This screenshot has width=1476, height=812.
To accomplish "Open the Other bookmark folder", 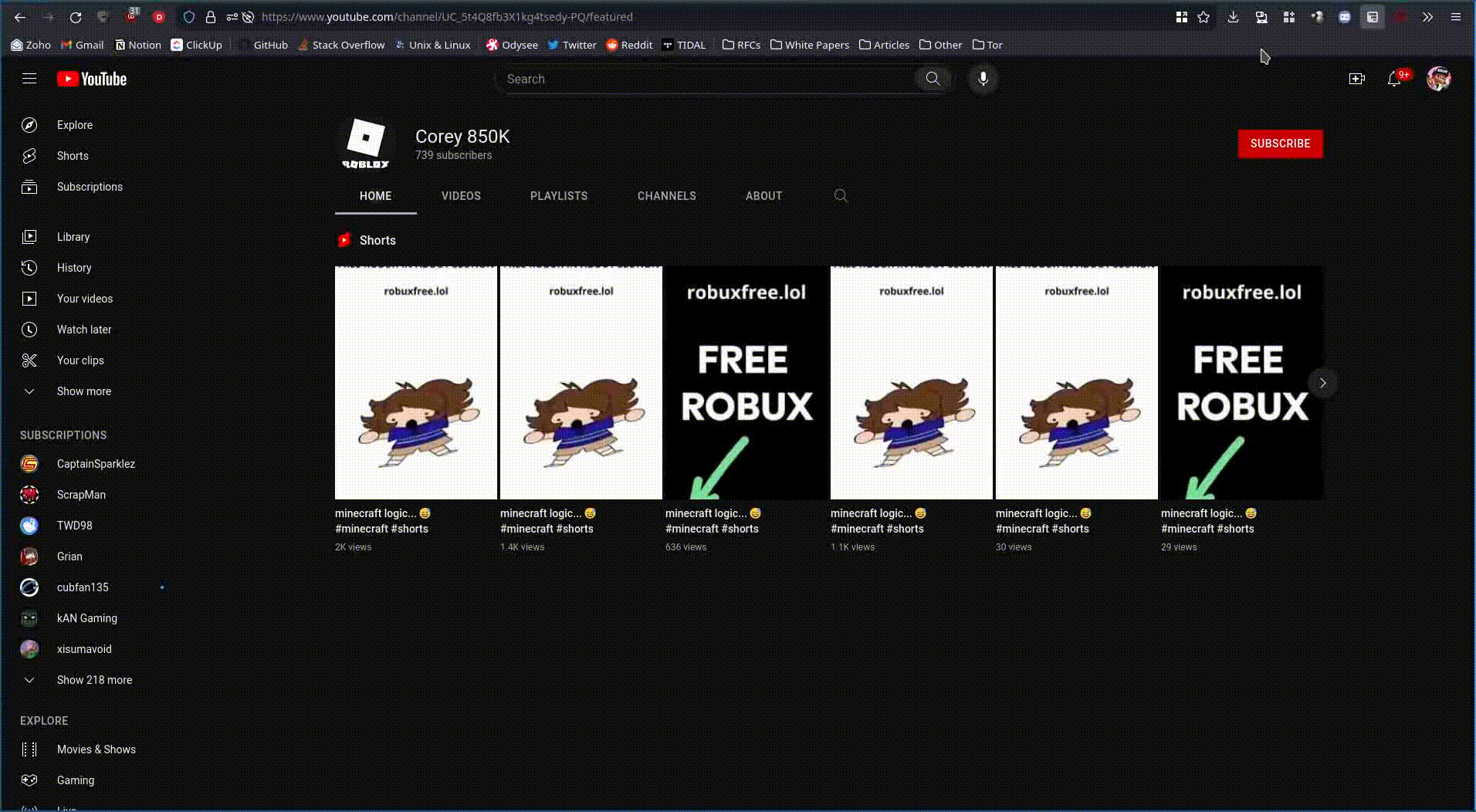I will click(940, 45).
